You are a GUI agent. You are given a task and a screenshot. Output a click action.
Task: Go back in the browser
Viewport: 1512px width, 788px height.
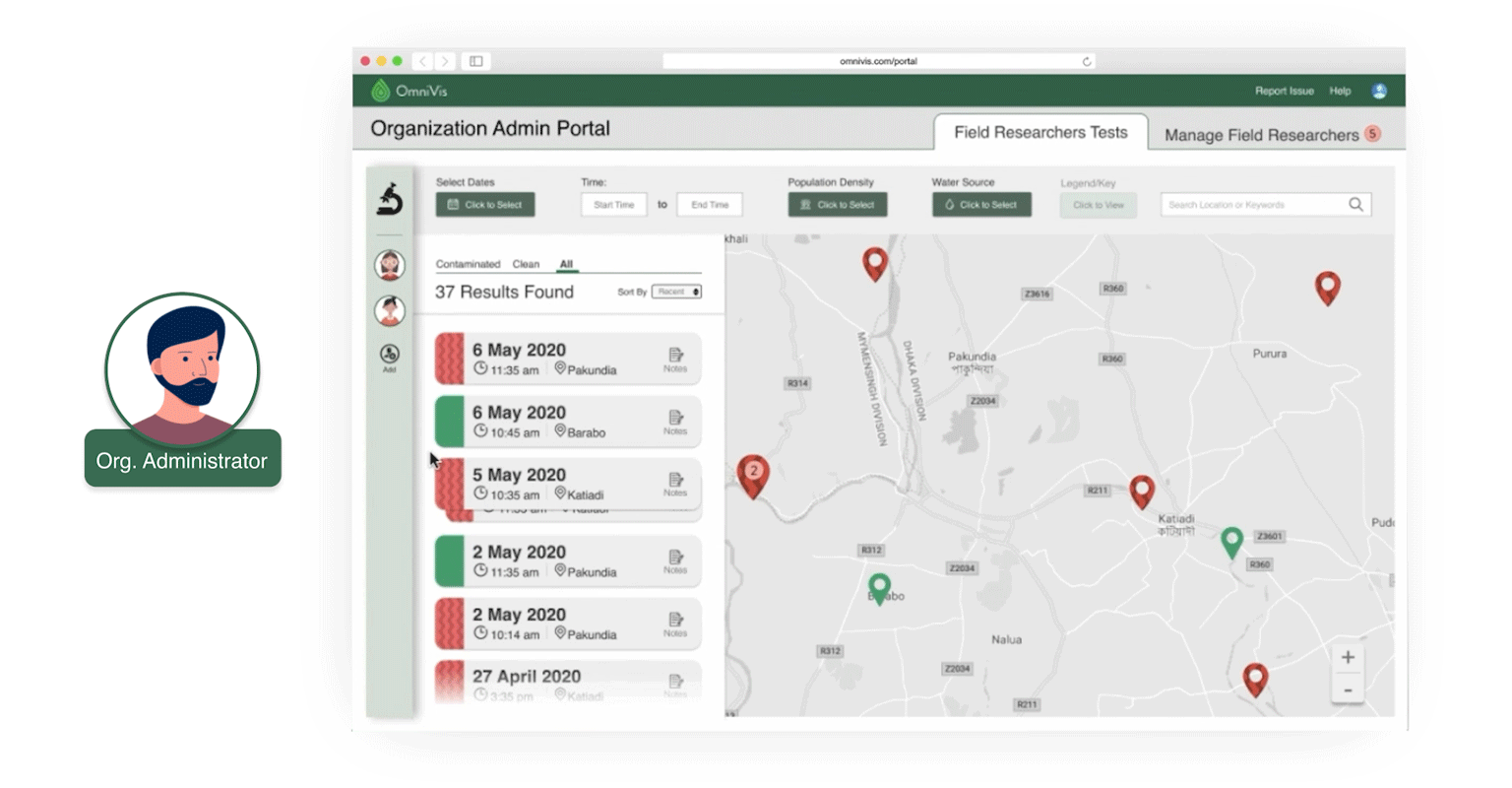coord(423,61)
